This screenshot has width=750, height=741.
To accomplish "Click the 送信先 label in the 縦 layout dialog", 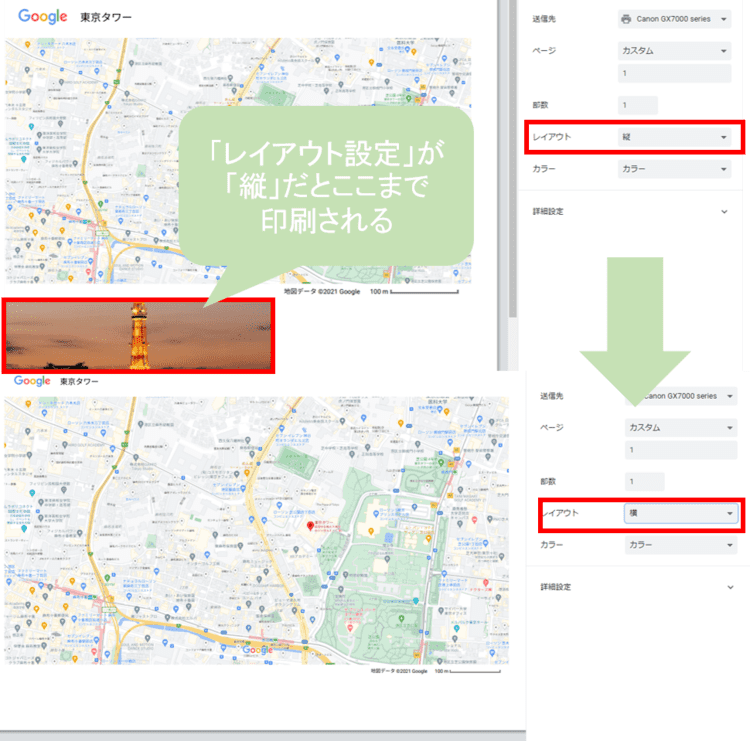I will (544, 19).
